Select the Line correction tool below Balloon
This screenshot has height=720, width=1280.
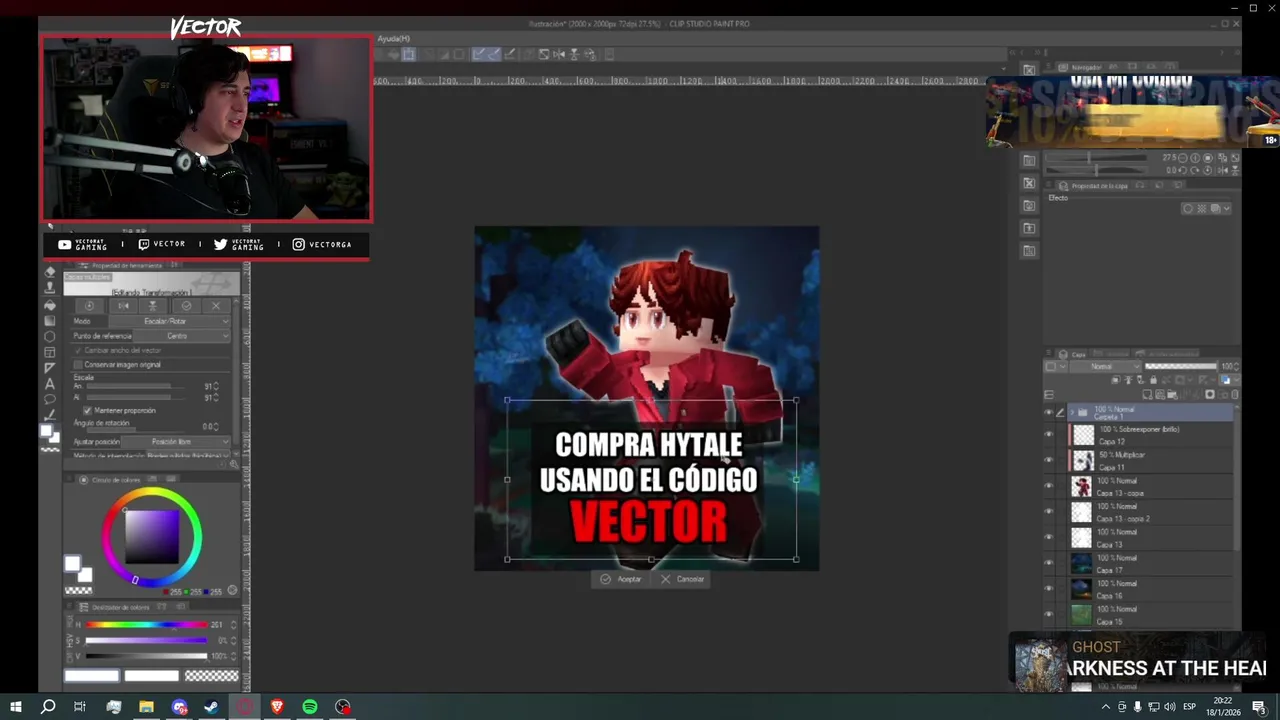click(50, 414)
